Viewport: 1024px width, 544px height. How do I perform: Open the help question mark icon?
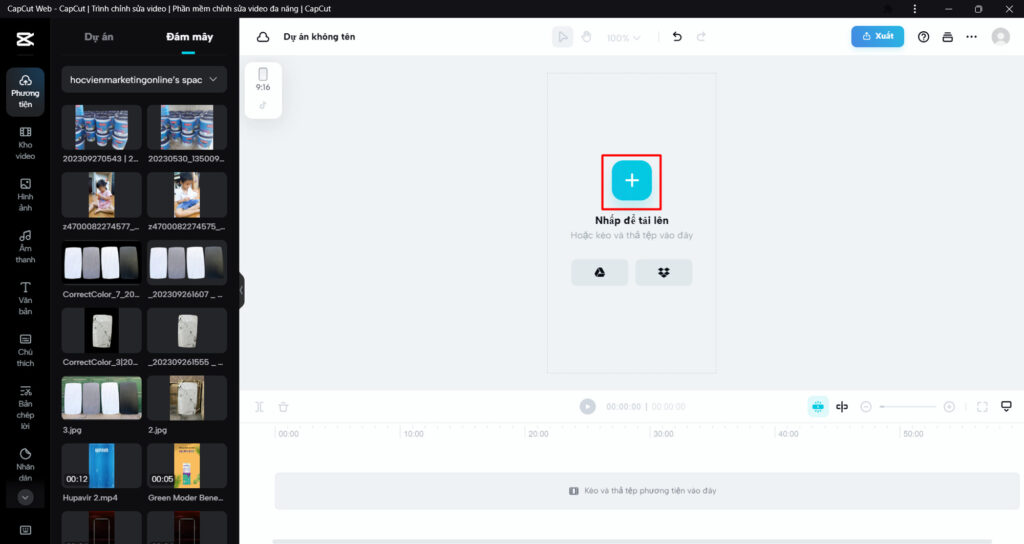923,37
